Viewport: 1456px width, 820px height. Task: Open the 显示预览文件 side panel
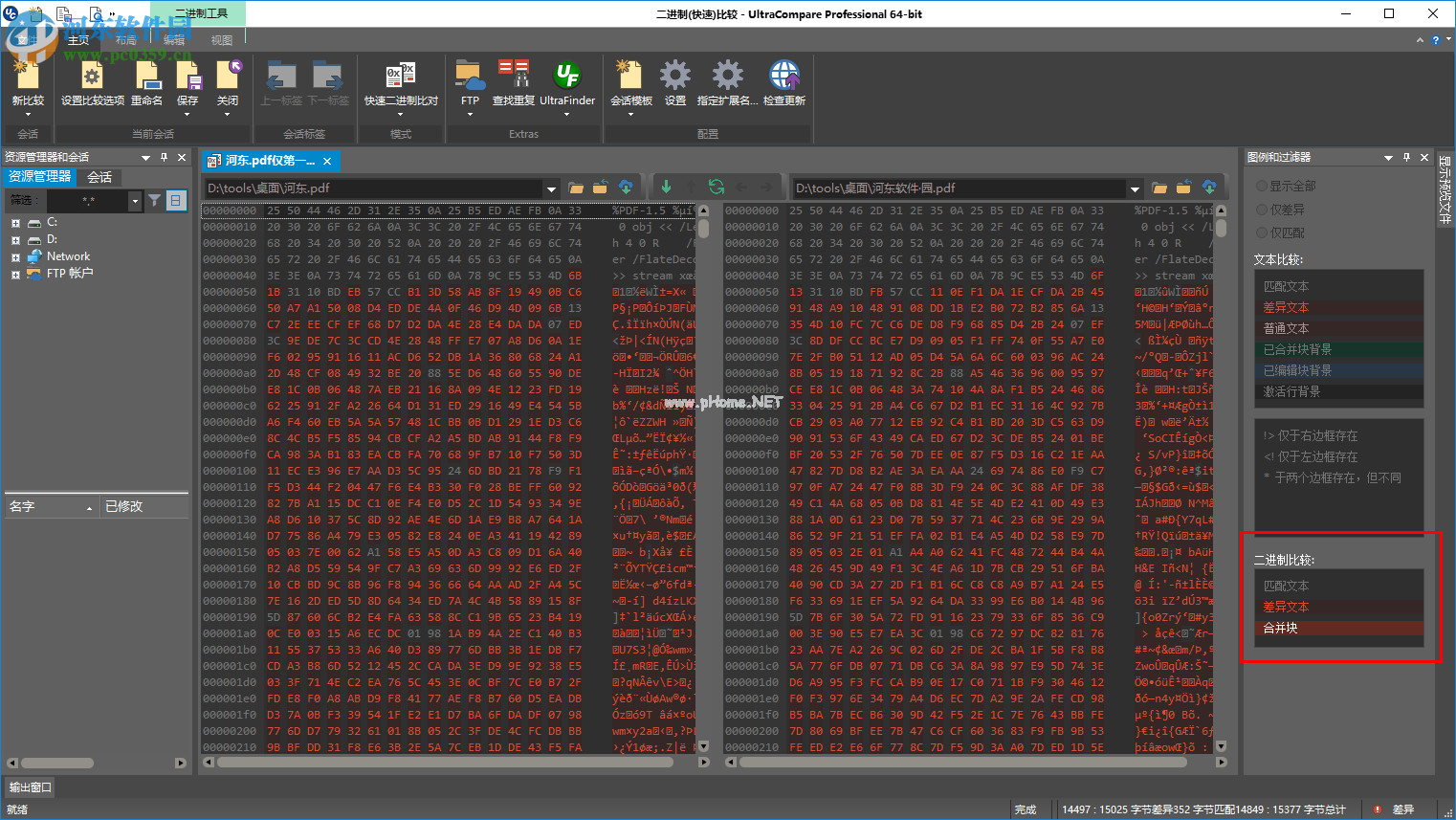pos(1445,190)
